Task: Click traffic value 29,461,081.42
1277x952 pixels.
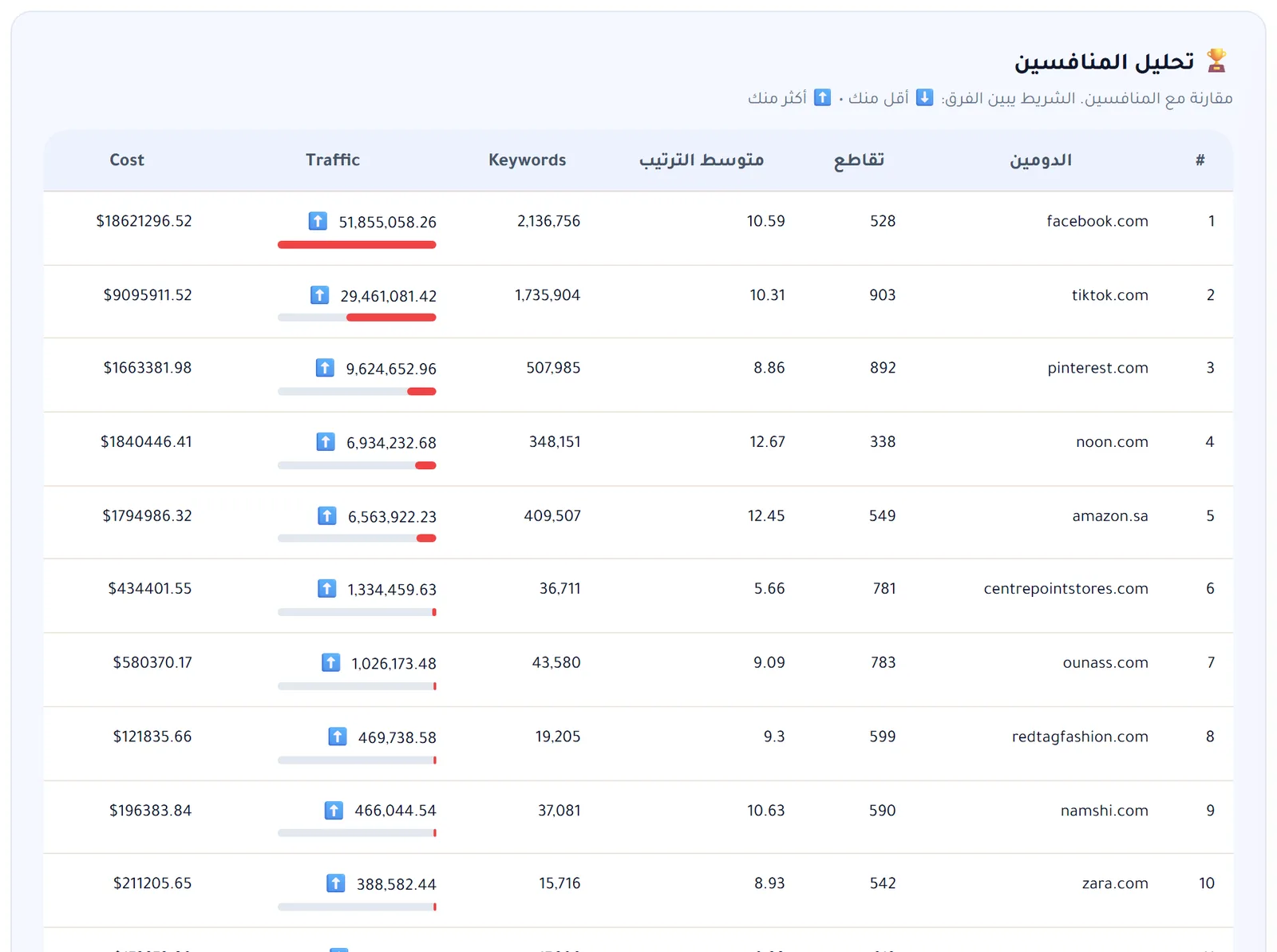Action: (x=389, y=296)
